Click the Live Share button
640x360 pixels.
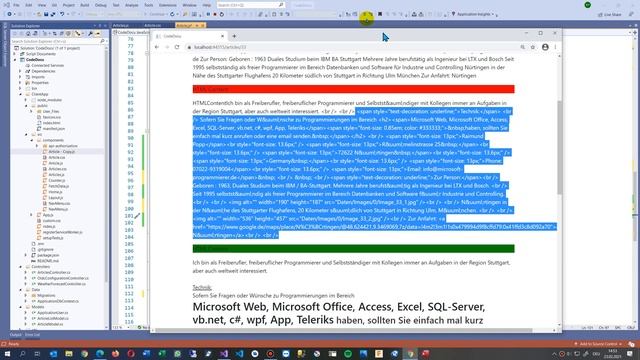point(609,14)
